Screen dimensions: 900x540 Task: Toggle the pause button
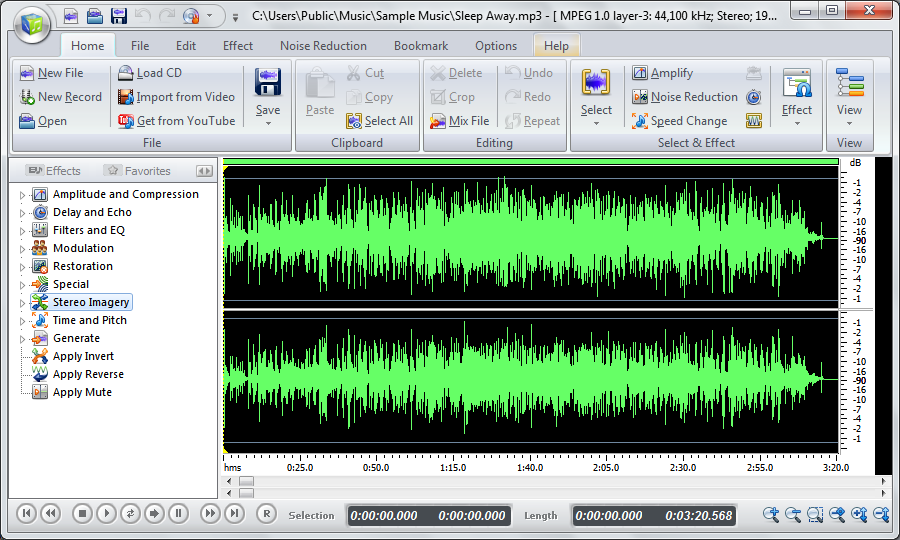tap(179, 513)
